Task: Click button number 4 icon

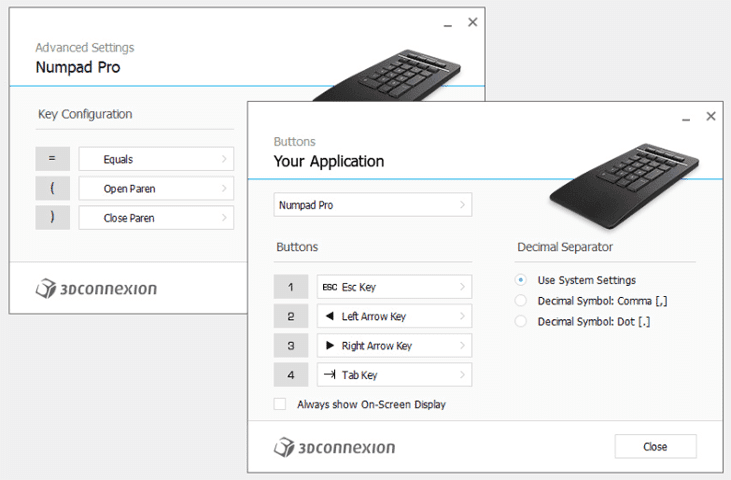Action: tap(291, 375)
